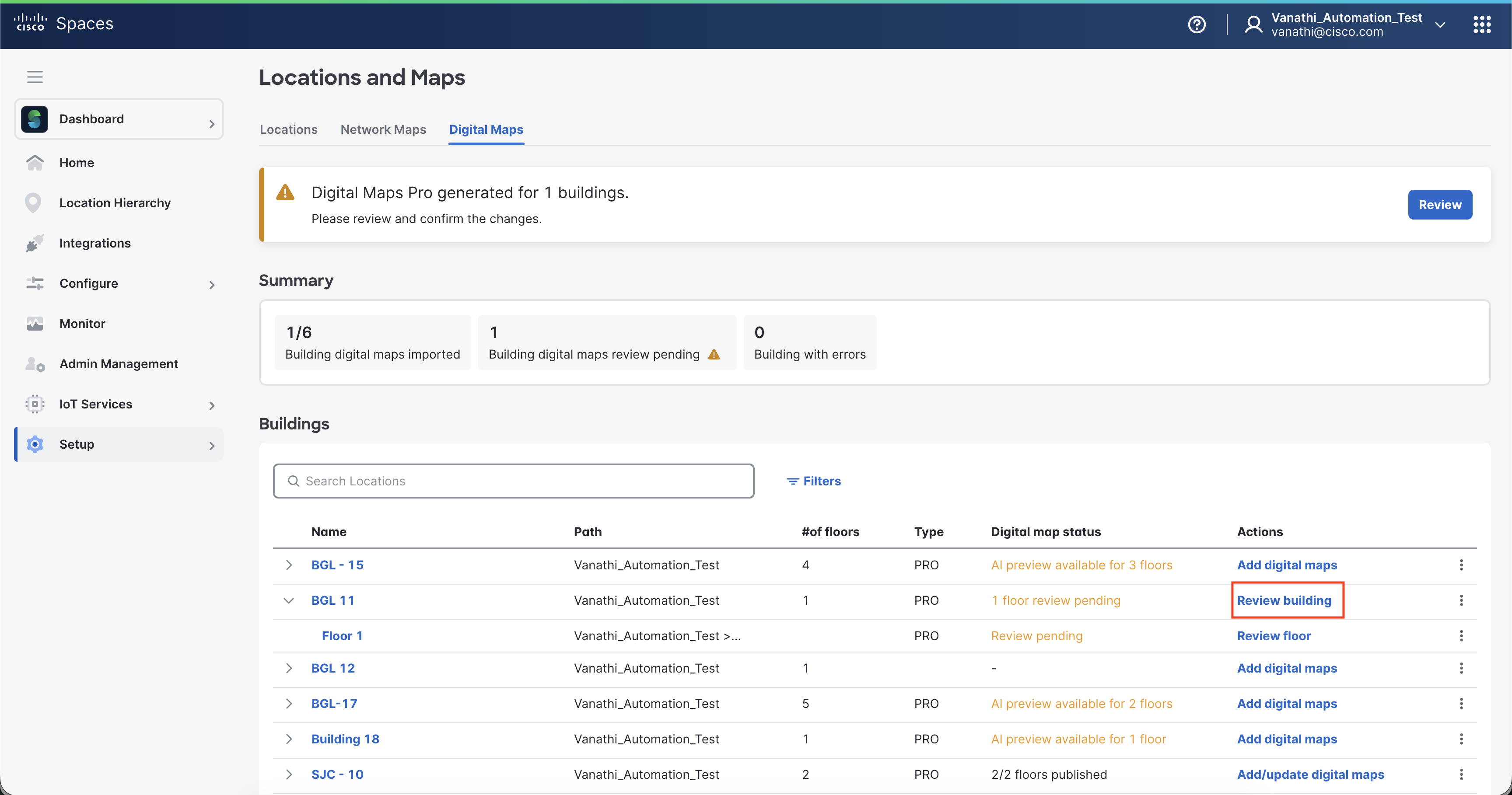Viewport: 1512px width, 795px height.
Task: Open Monitor from the sidebar
Action: [x=82, y=323]
